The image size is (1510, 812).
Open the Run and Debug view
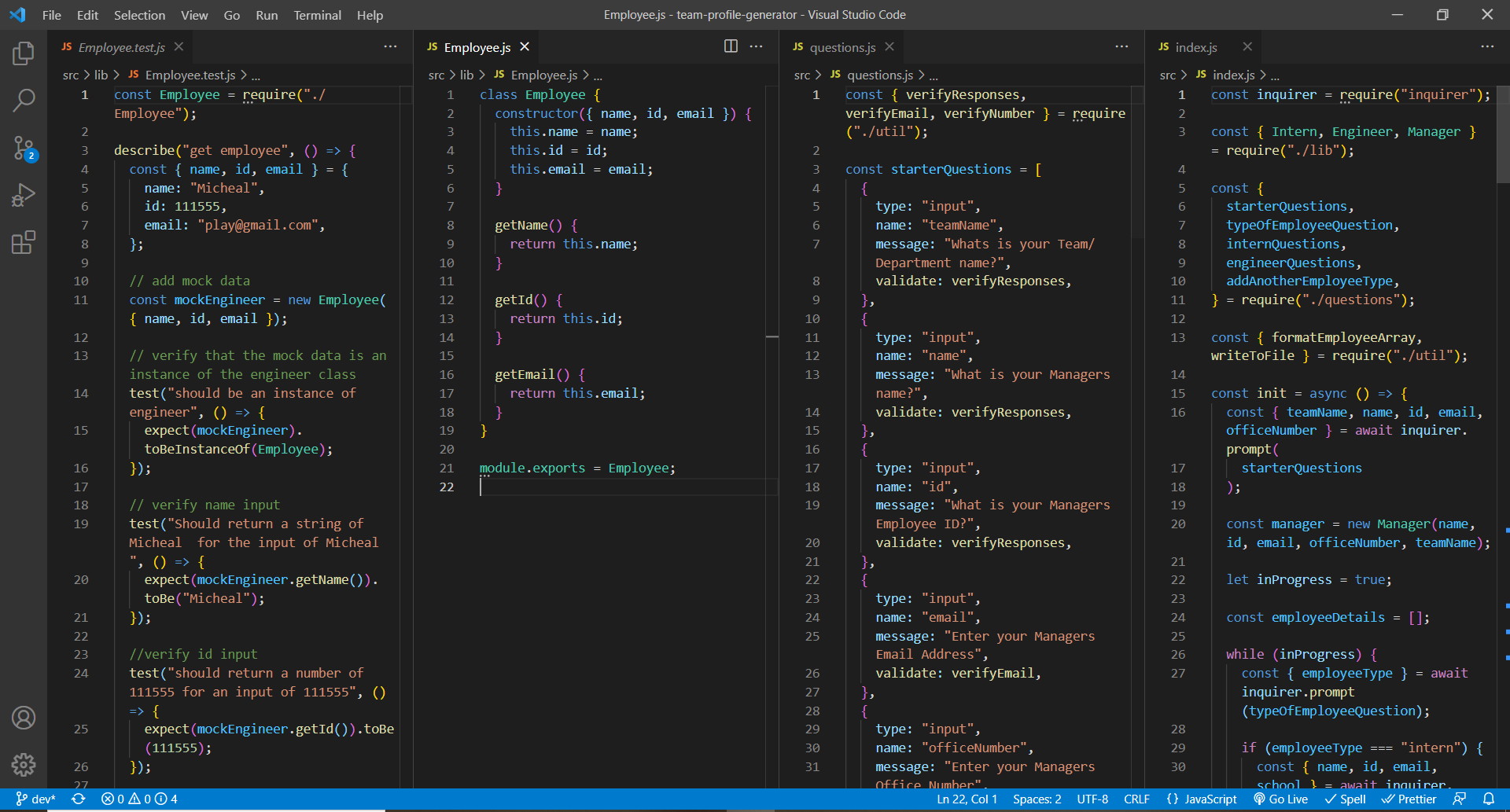(24, 195)
